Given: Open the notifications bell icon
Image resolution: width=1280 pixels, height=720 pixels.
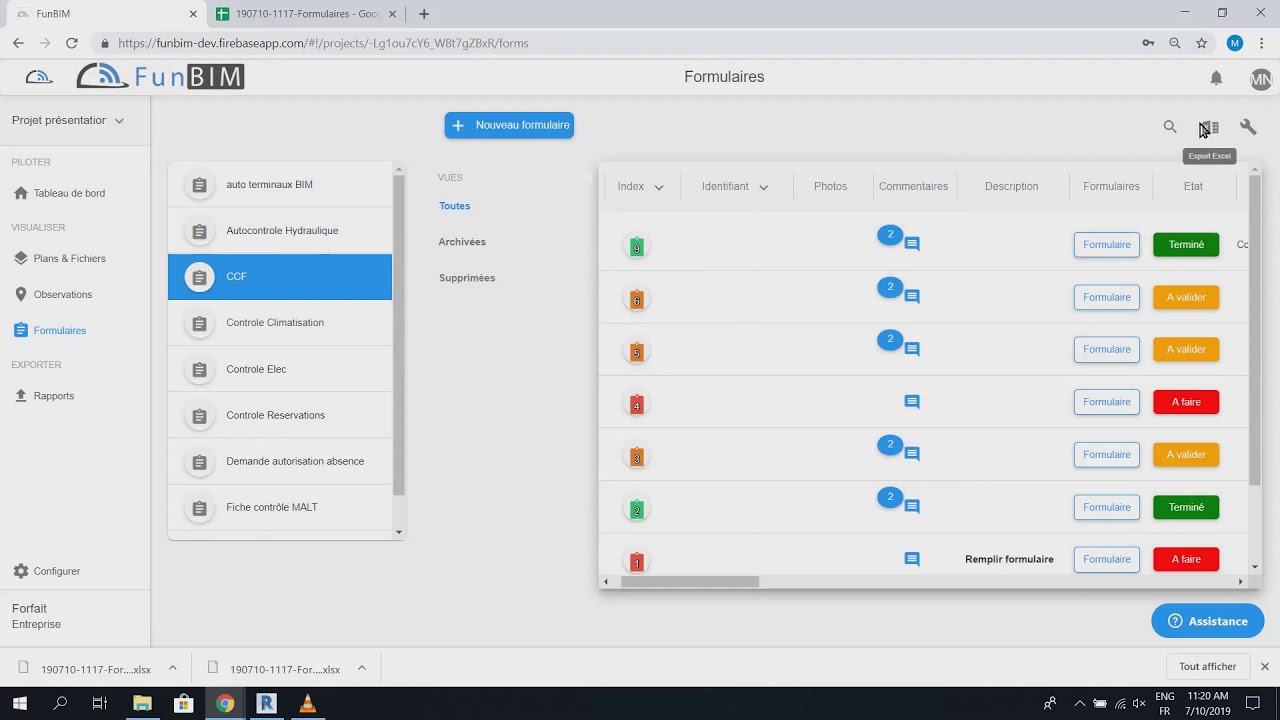Looking at the screenshot, I should (x=1216, y=78).
